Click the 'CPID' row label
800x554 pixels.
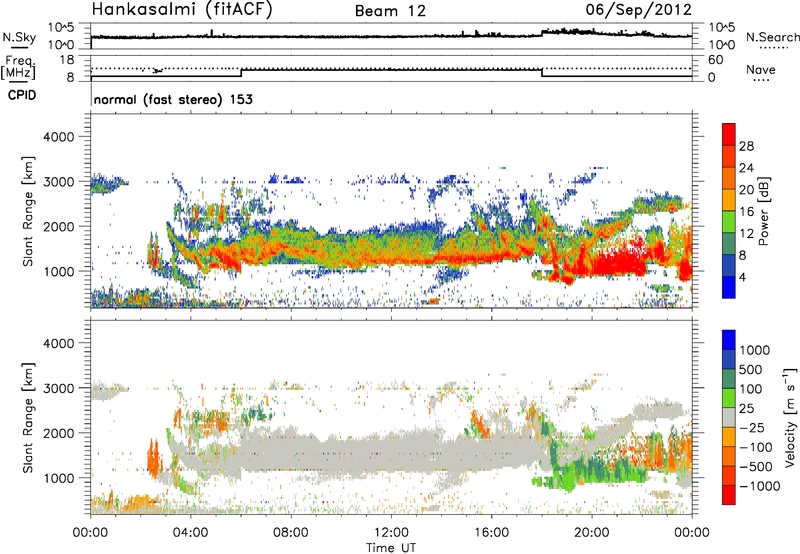pos(22,95)
